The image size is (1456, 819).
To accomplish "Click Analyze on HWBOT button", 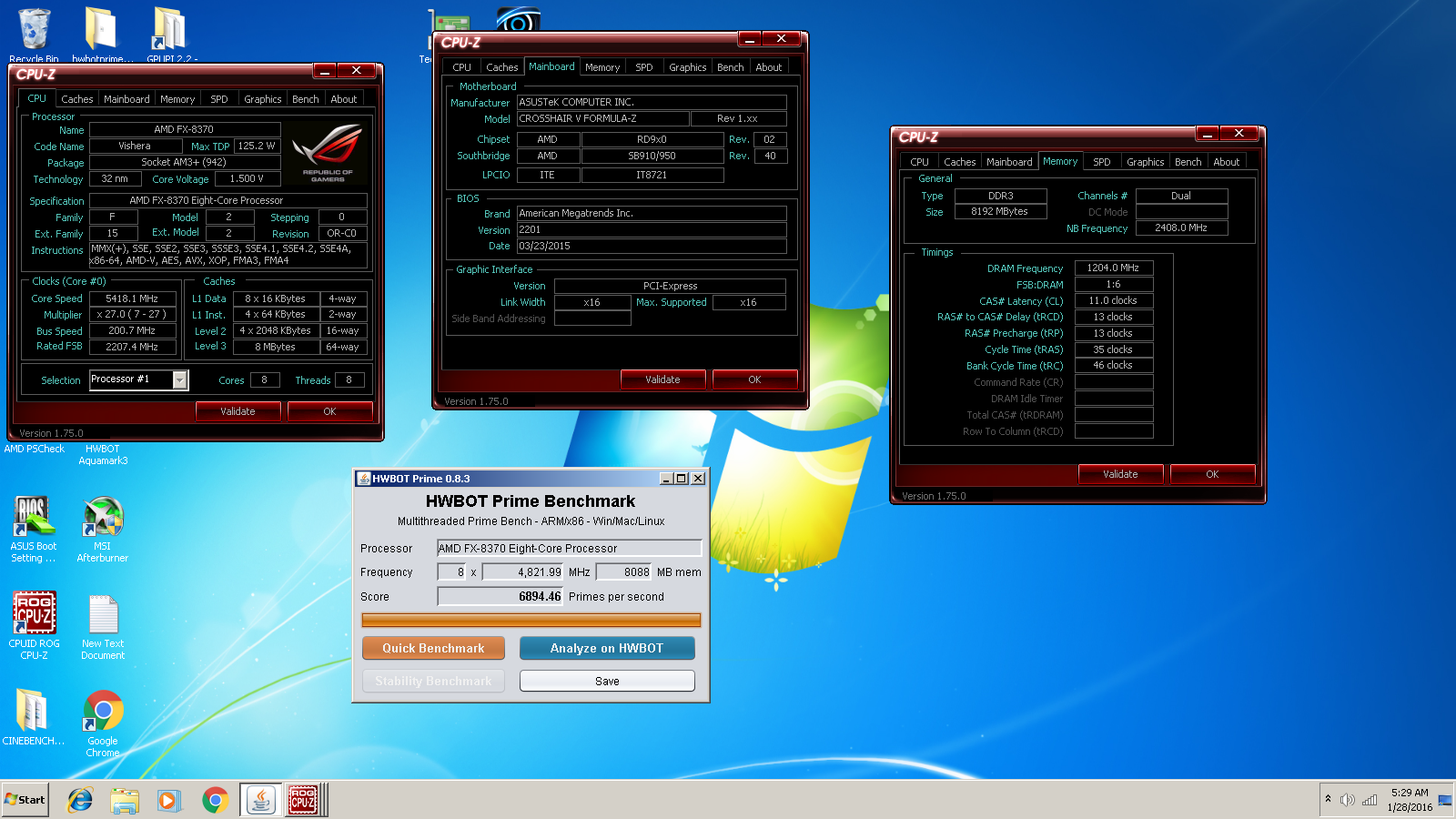I will (607, 648).
